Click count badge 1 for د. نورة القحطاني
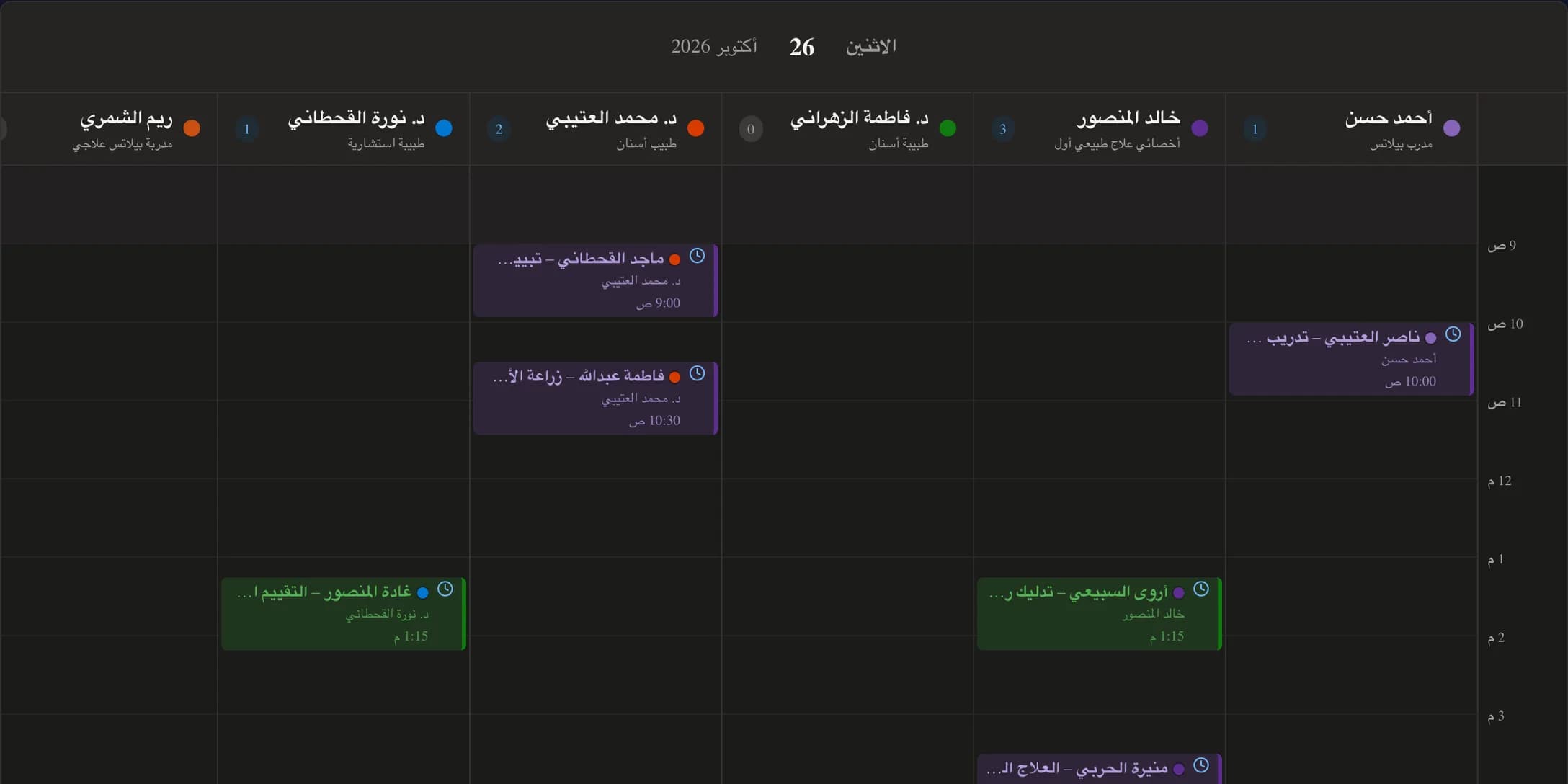 click(246, 129)
